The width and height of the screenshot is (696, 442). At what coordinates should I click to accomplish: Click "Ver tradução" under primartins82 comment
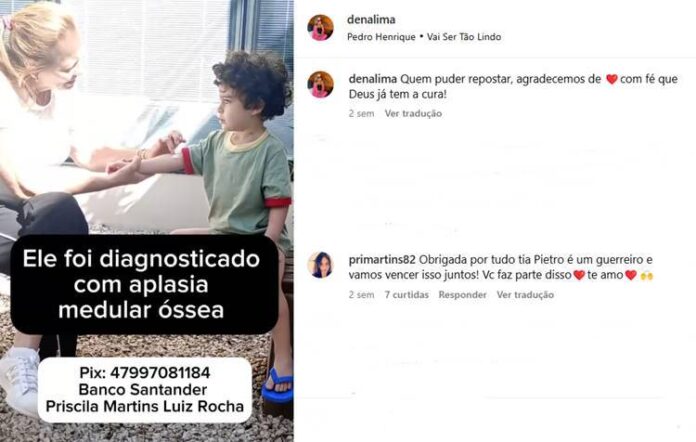point(525,295)
